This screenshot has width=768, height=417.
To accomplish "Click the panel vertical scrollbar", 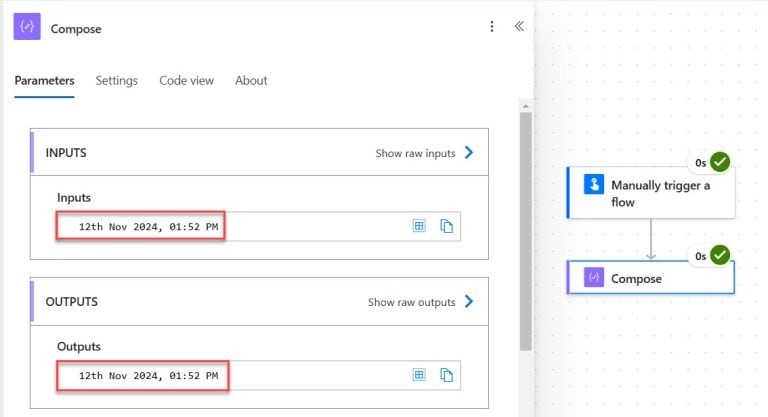I will click(x=525, y=230).
